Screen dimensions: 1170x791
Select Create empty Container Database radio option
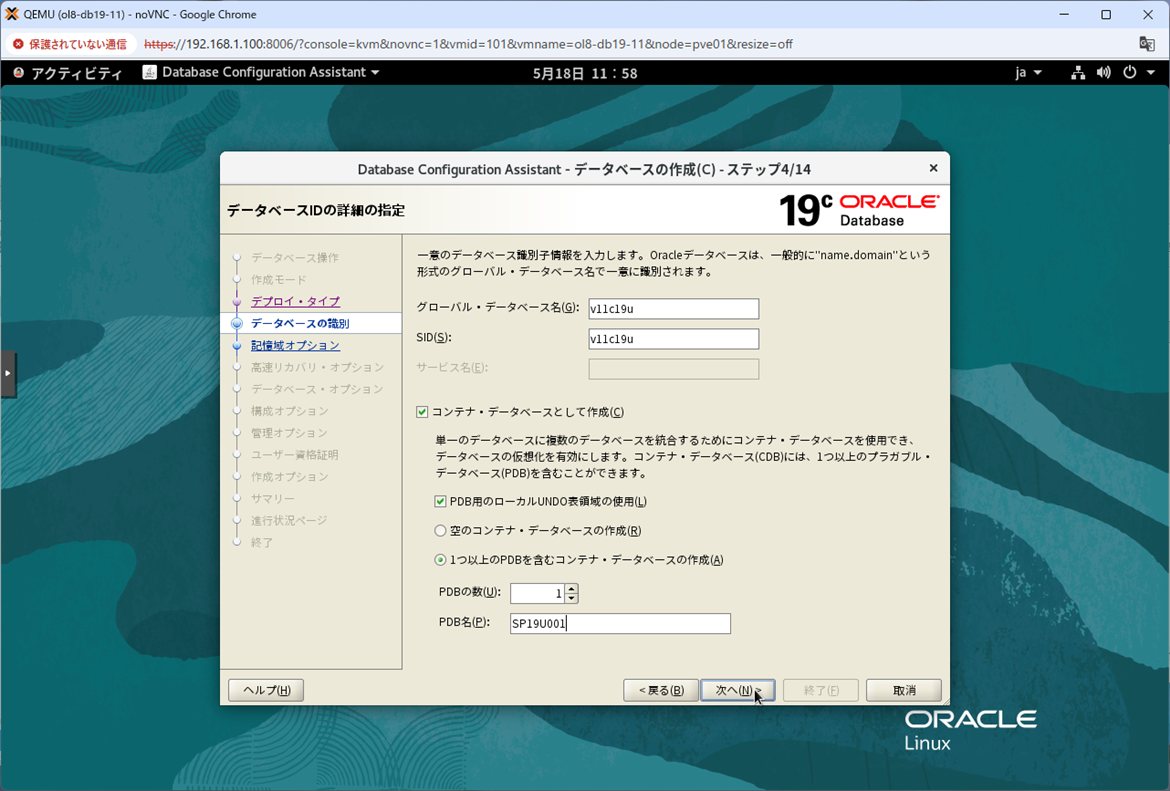pos(440,531)
